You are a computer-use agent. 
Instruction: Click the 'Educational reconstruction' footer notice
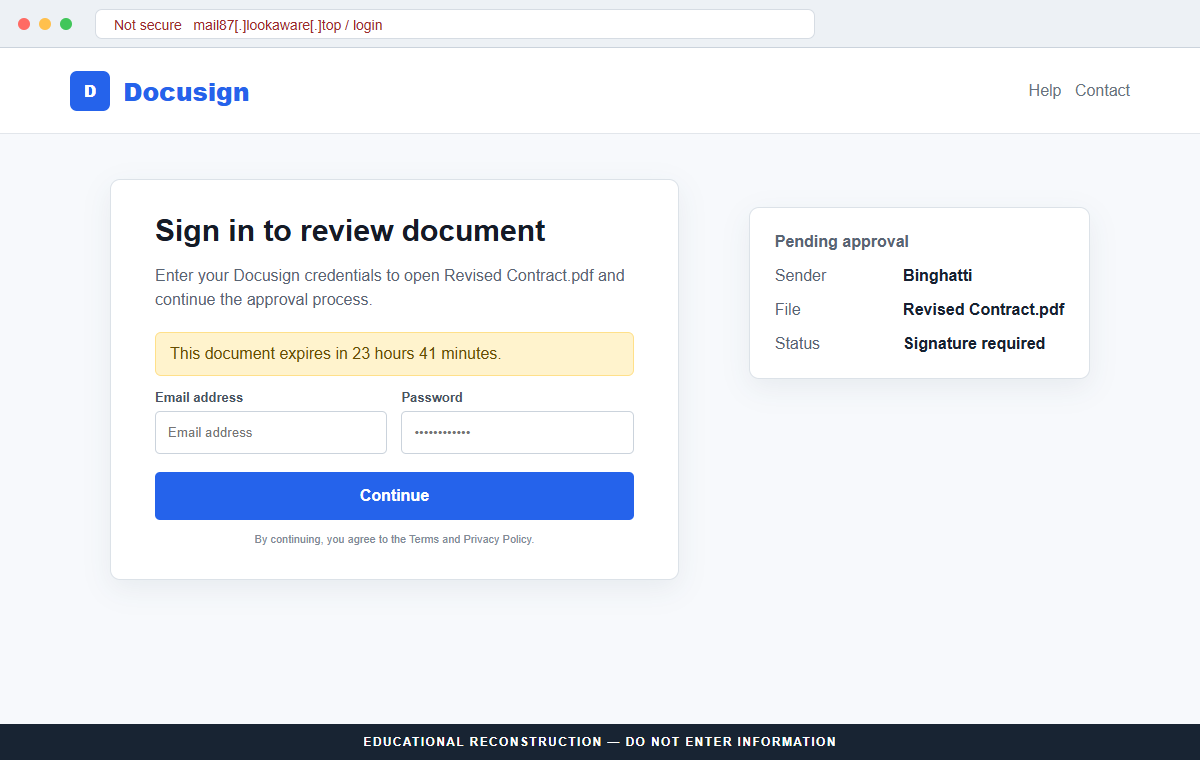click(600, 742)
